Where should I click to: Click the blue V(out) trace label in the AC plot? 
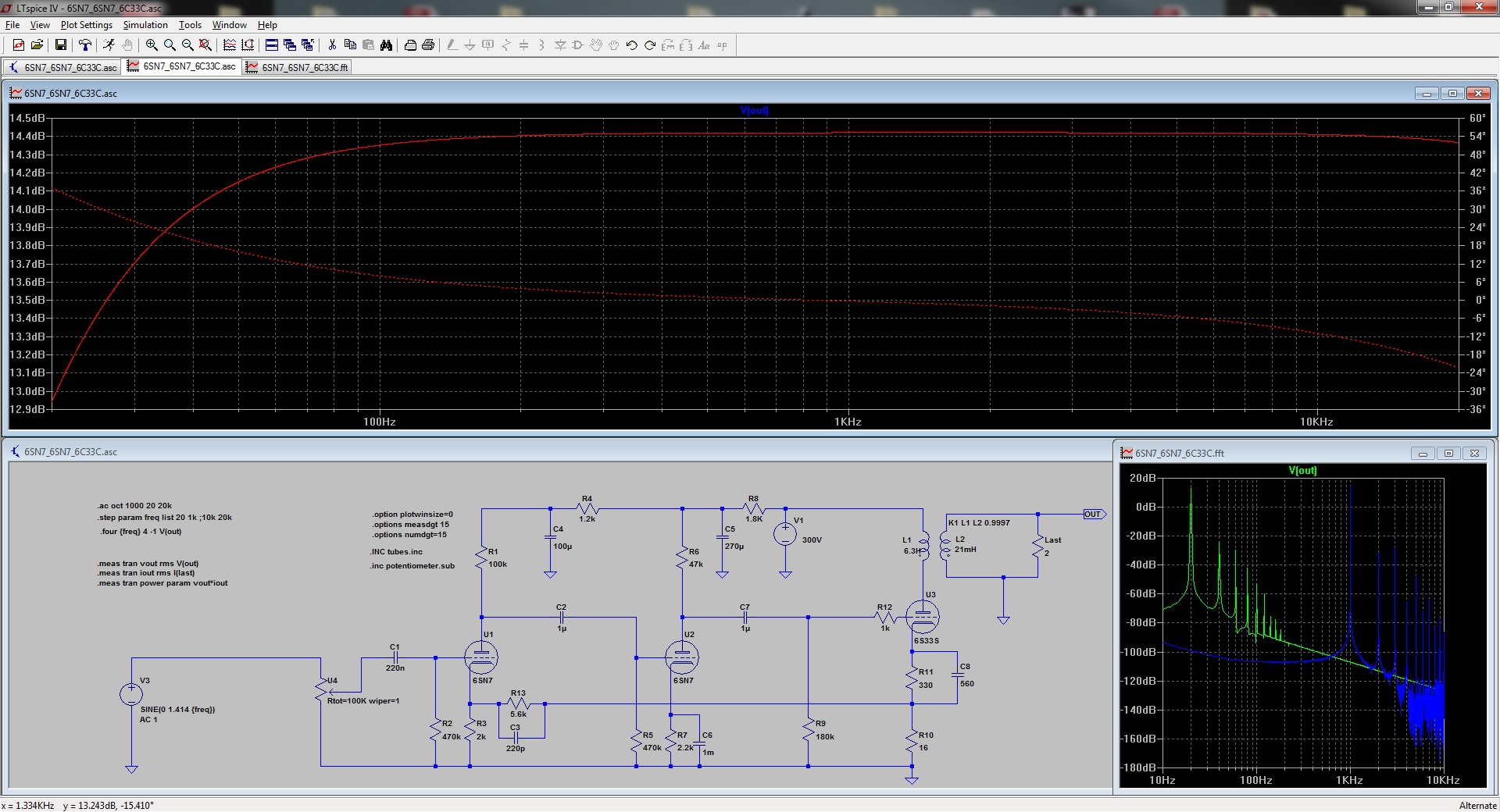coord(755,111)
